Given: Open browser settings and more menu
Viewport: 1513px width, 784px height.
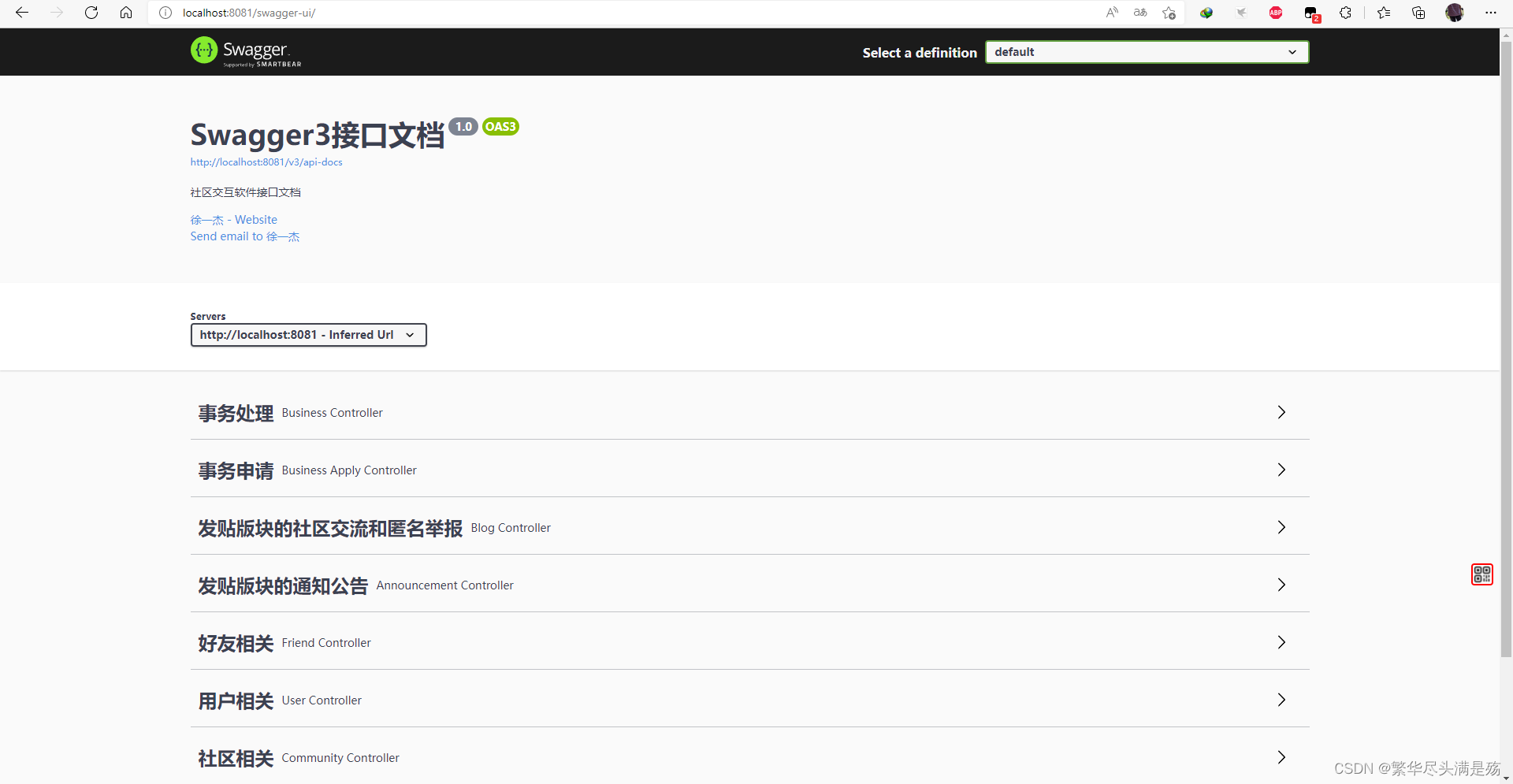Looking at the screenshot, I should (1491, 13).
